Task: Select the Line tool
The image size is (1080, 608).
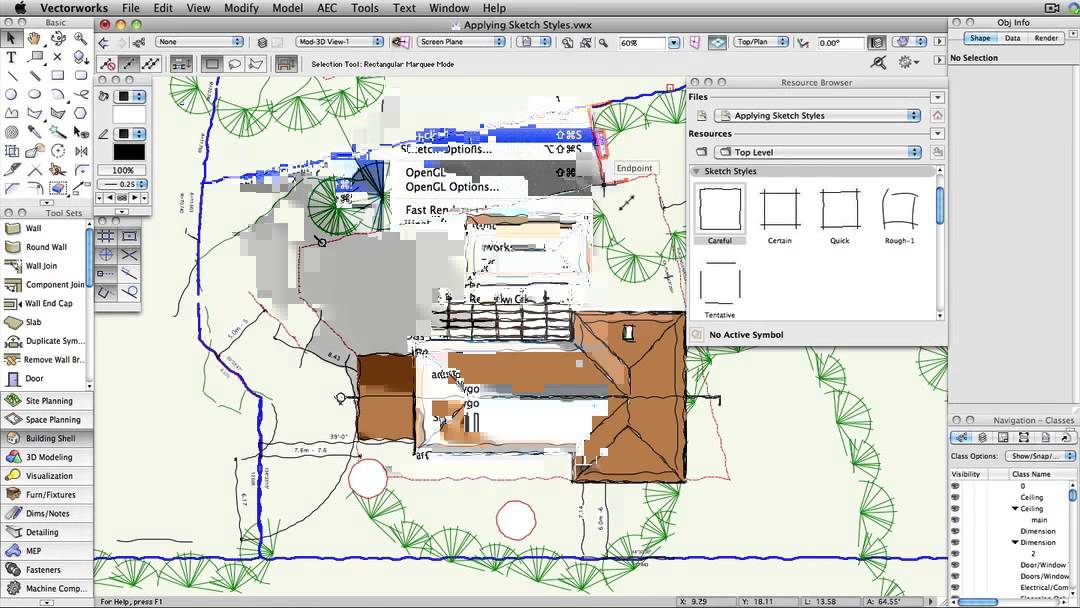Action: click(x=12, y=76)
